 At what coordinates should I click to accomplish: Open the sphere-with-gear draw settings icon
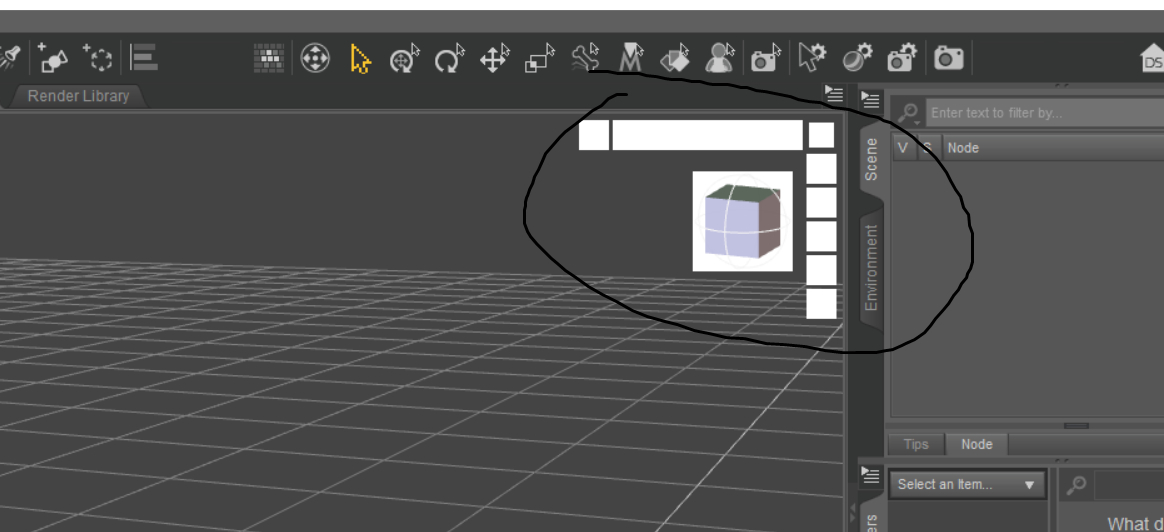(x=857, y=58)
